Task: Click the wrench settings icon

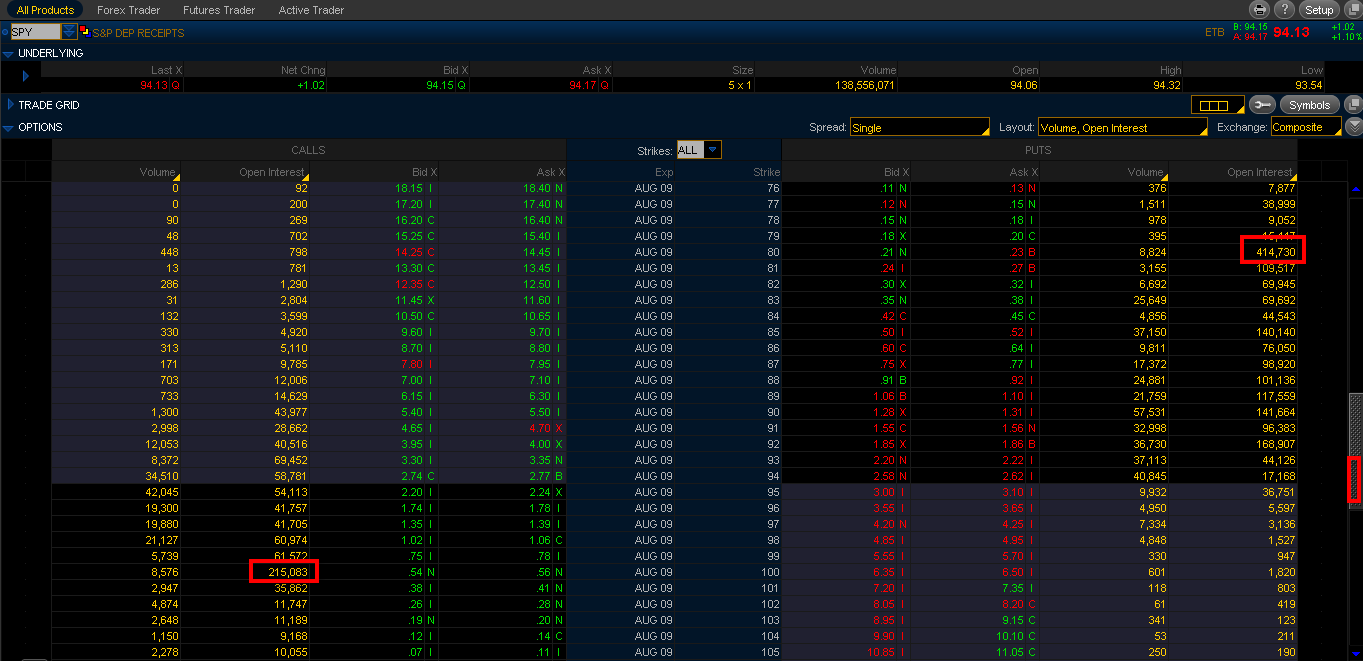Action: click(1263, 105)
